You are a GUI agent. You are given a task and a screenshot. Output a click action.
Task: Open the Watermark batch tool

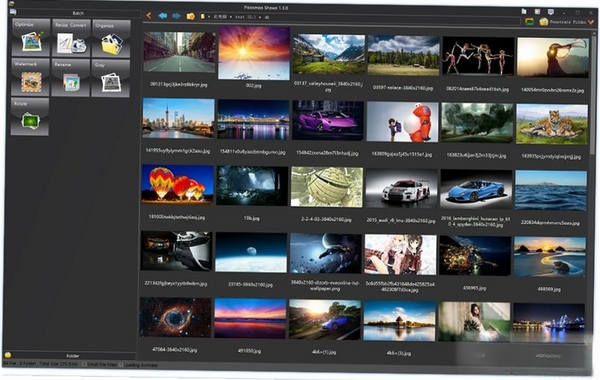(30, 77)
